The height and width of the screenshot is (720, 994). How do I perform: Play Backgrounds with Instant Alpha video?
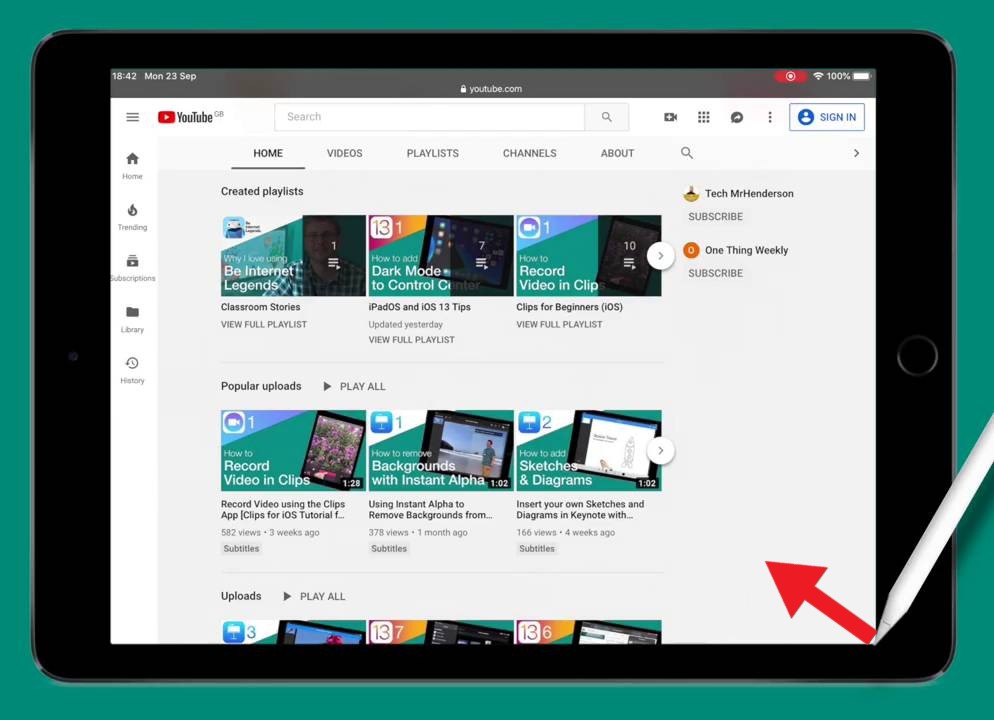pos(441,451)
